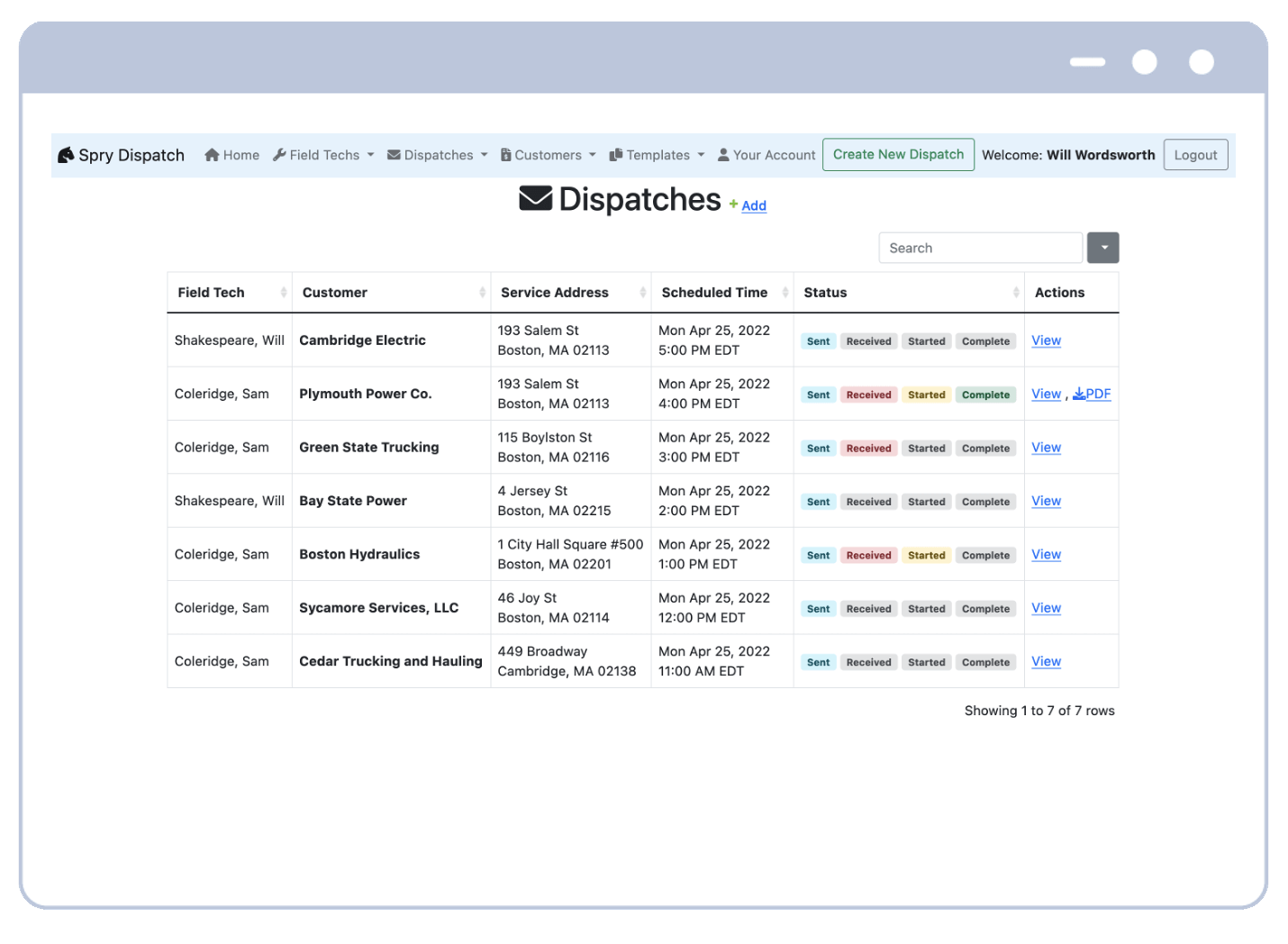Click the large envelope icon beside Dispatches heading
Viewport: 1288px width, 944px height.
pyautogui.click(x=536, y=198)
